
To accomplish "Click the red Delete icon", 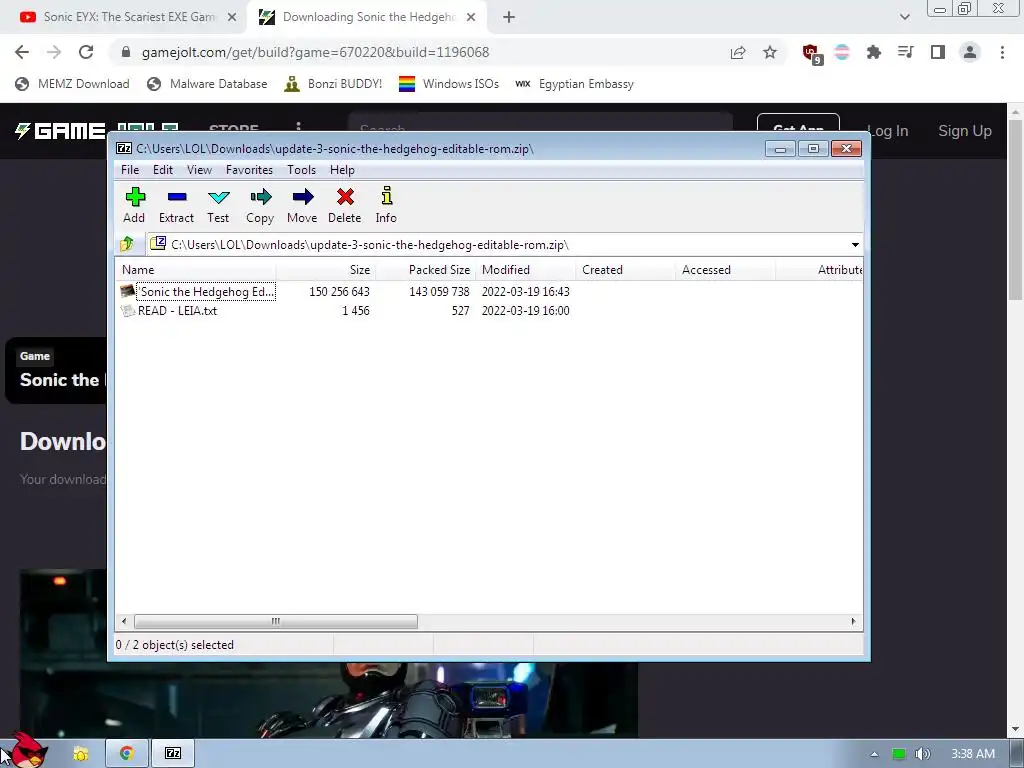I will click(345, 205).
